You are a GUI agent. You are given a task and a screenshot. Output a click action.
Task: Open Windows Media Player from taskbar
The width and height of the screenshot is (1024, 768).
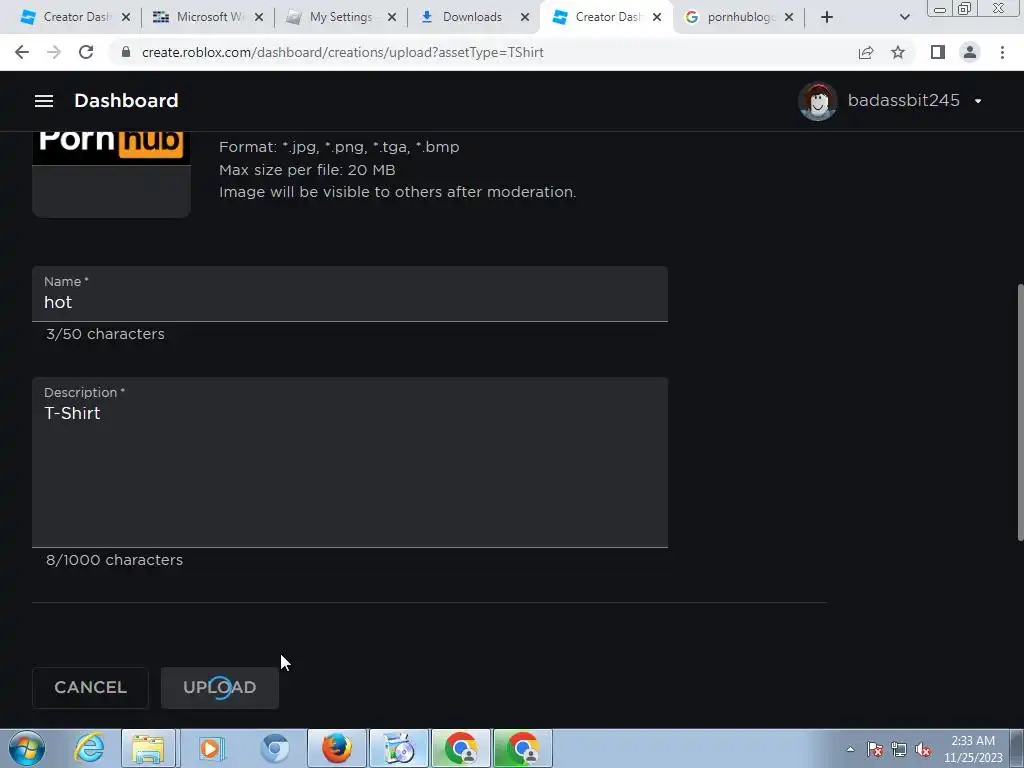point(211,748)
